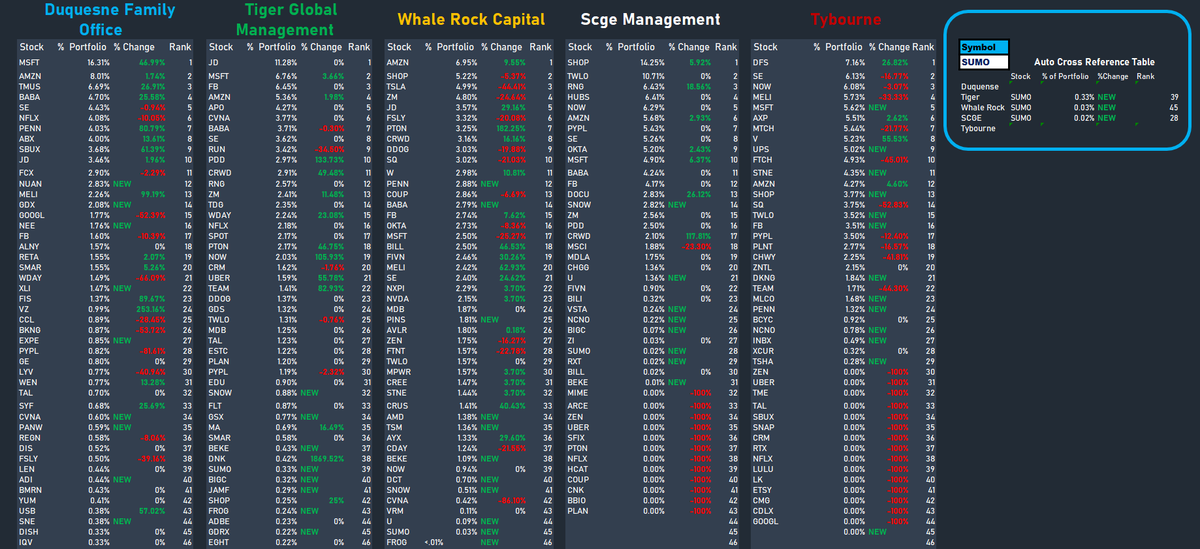Click the 55.53% change for V in Tybourne
1200x549 pixels.
[x=896, y=138]
